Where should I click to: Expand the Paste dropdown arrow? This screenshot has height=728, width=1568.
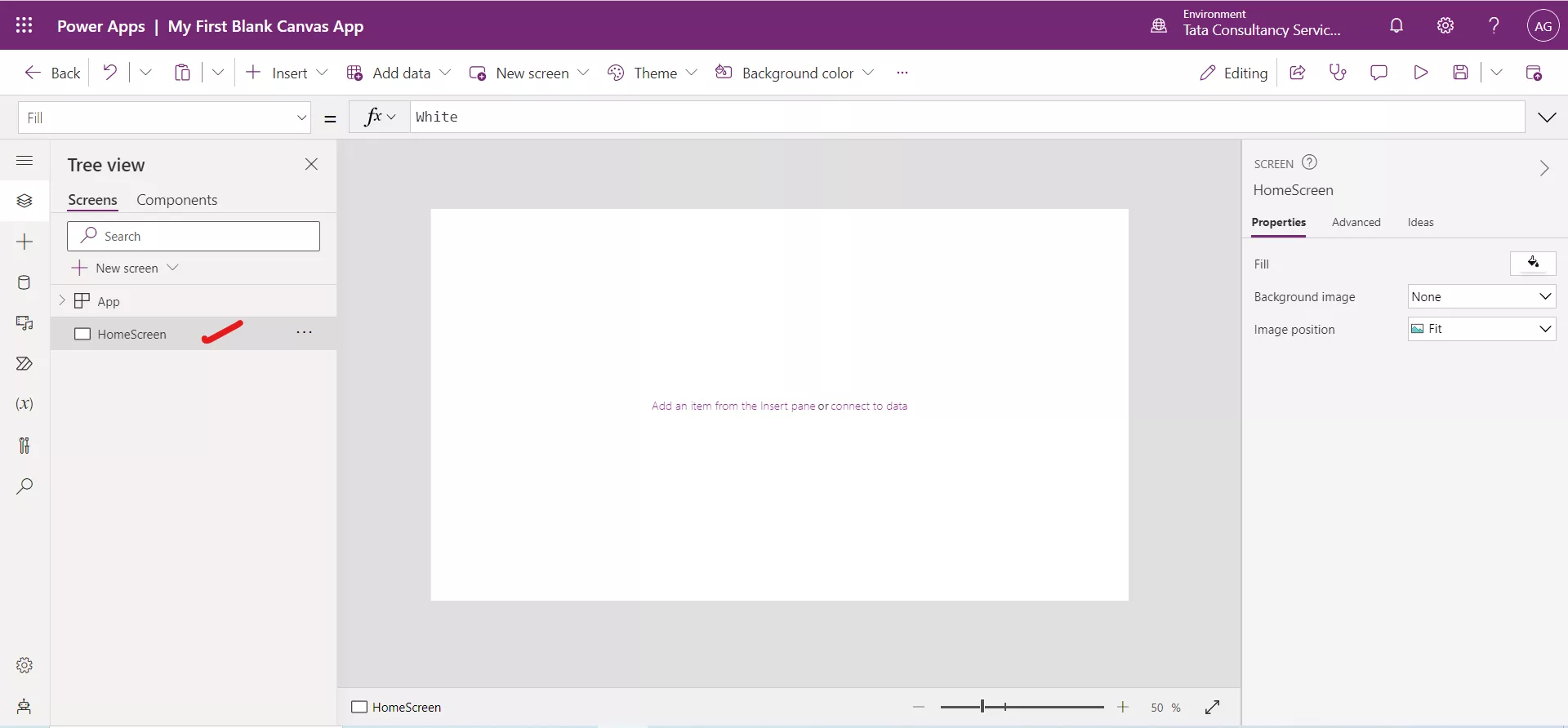(x=218, y=73)
